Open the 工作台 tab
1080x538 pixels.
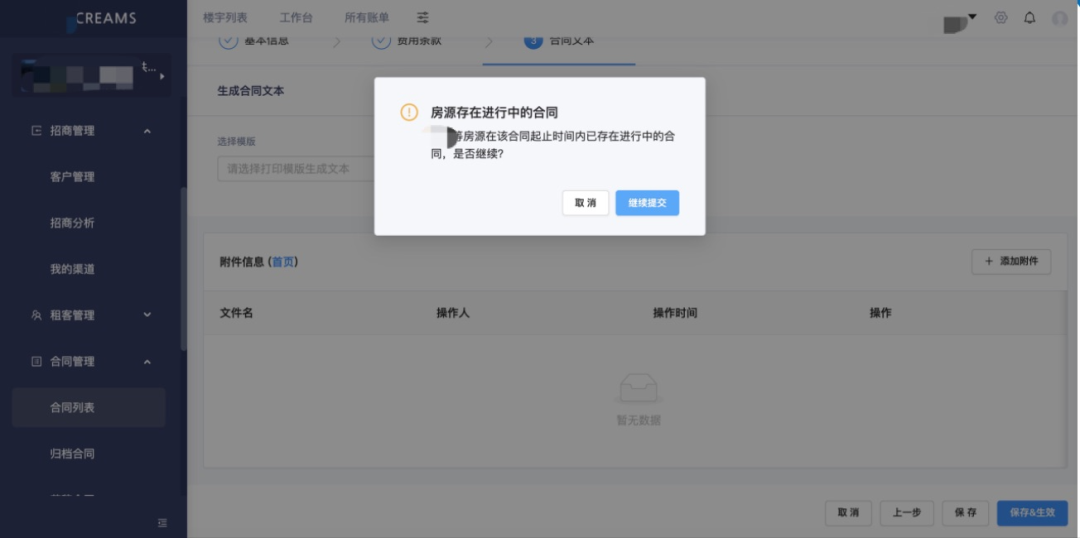click(x=296, y=18)
